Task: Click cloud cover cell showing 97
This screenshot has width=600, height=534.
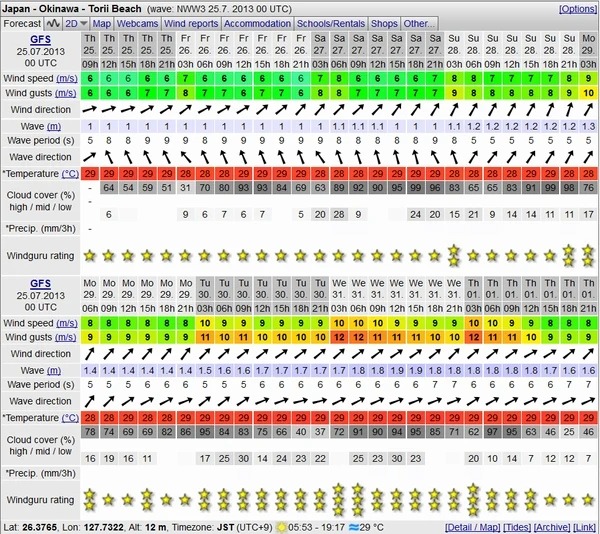Action: pyautogui.click(x=492, y=432)
